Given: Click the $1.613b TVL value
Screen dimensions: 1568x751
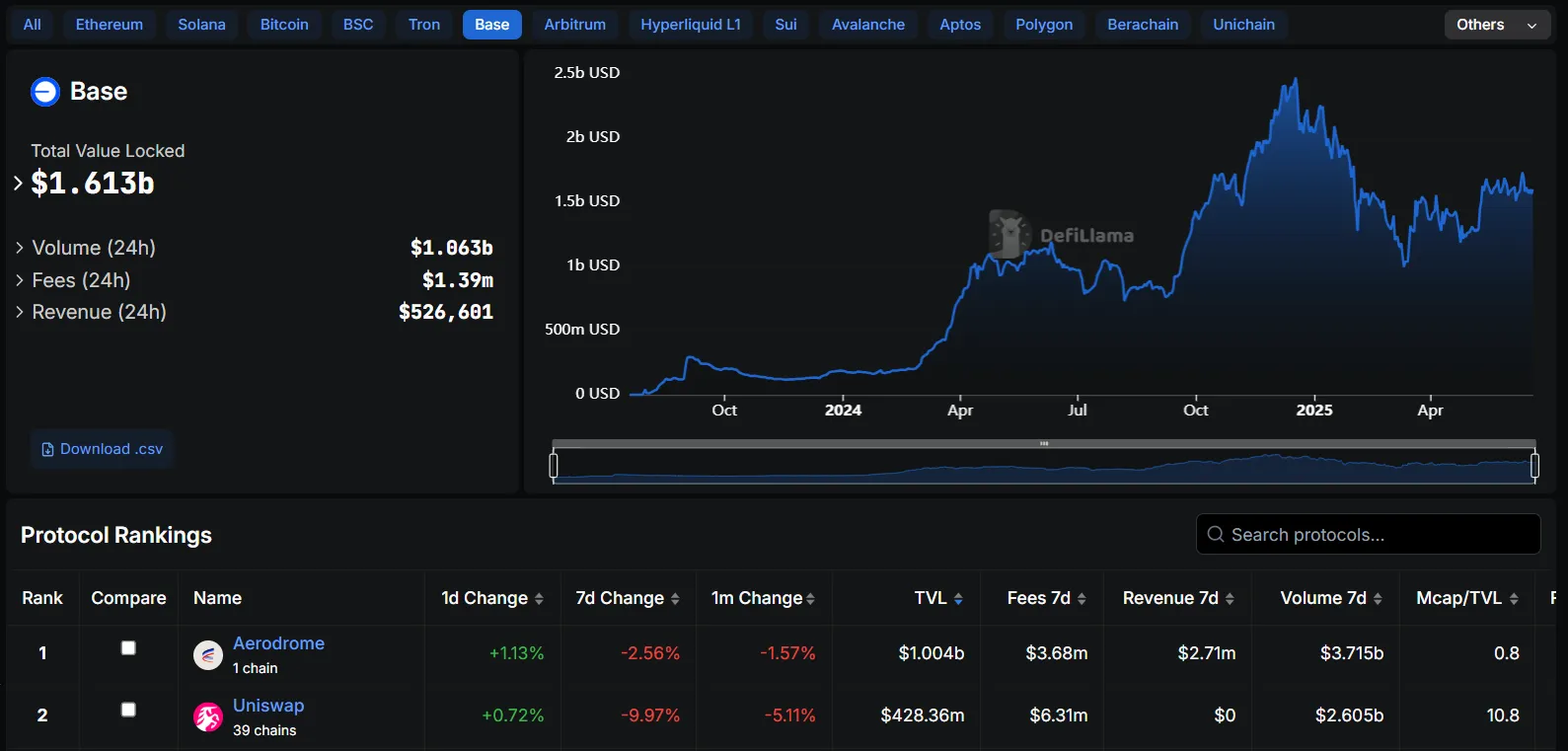Looking at the screenshot, I should click(x=93, y=184).
